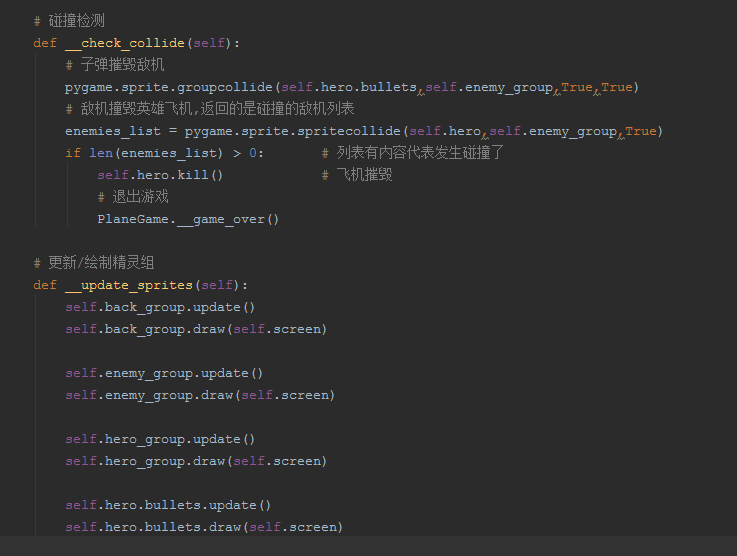737x556 pixels.
Task: Click the comment '# 列表有内容代表发生碰撞了'
Action: (413, 153)
